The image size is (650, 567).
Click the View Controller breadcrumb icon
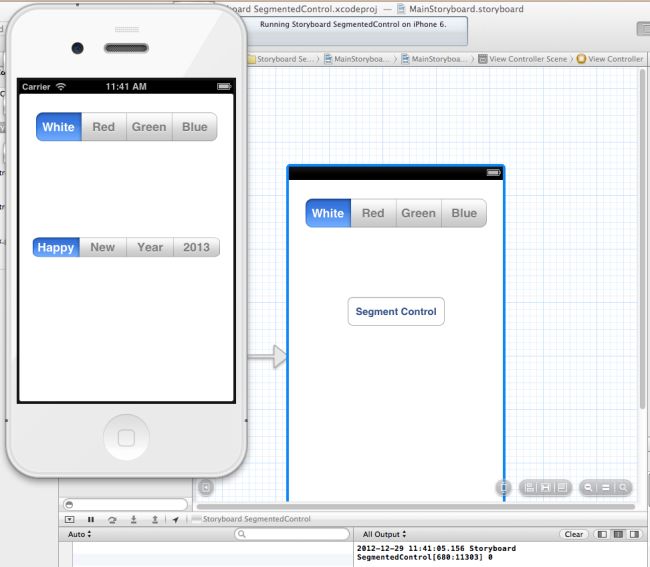coord(581,59)
